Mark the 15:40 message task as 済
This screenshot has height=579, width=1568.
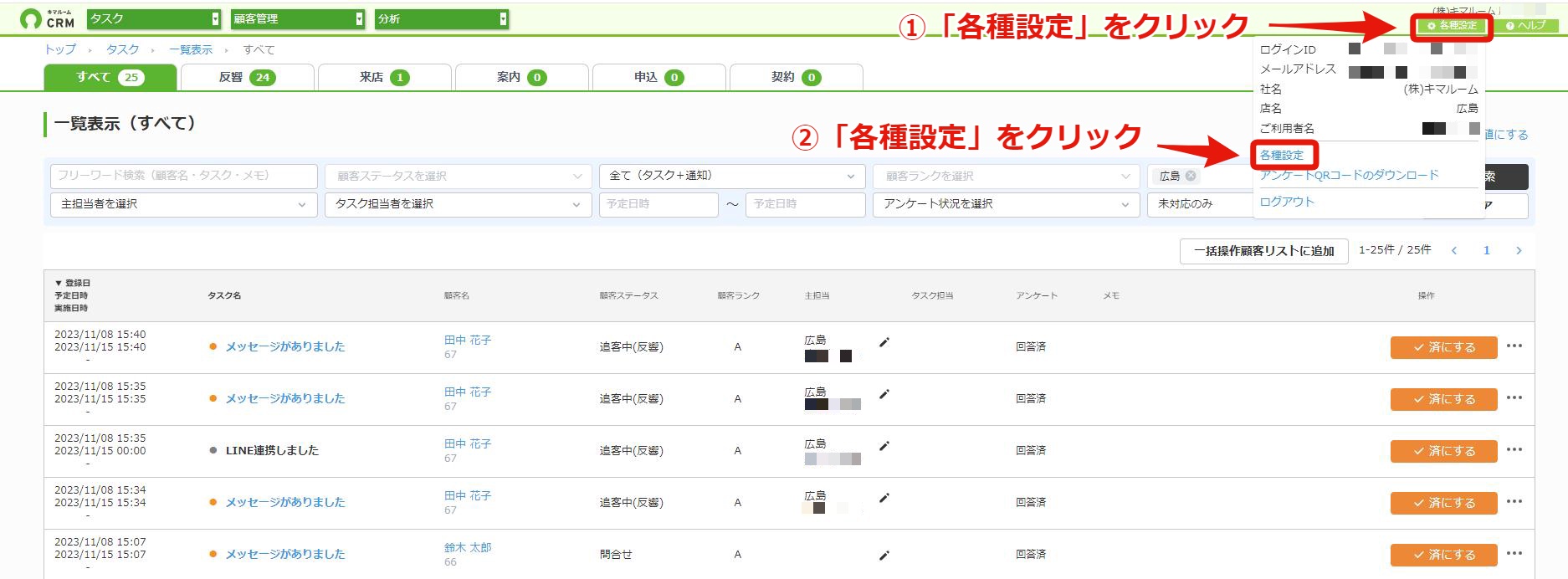click(1443, 347)
